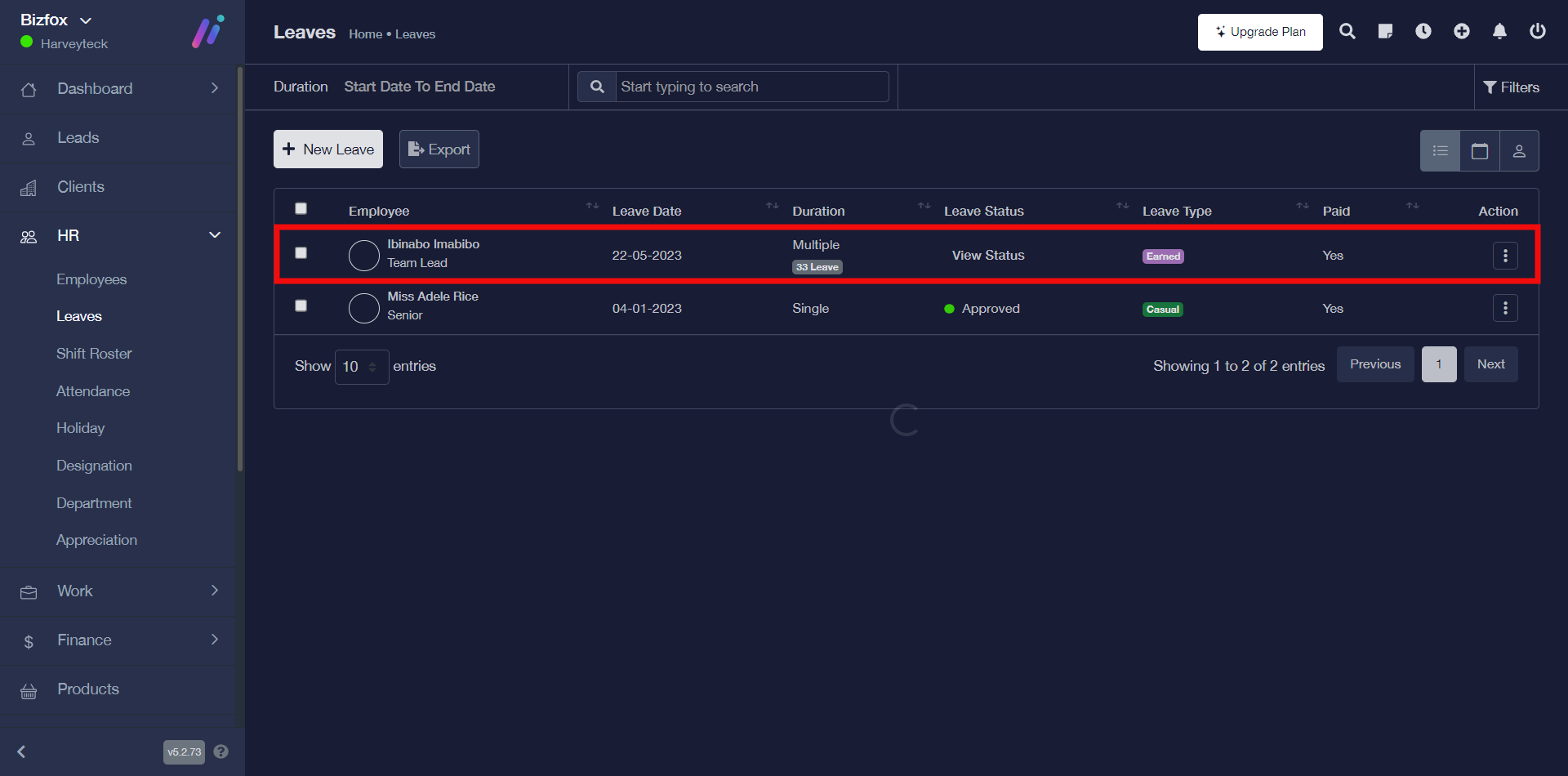
Task: Open action menu for Miss Adele Rice
Action: click(1505, 309)
